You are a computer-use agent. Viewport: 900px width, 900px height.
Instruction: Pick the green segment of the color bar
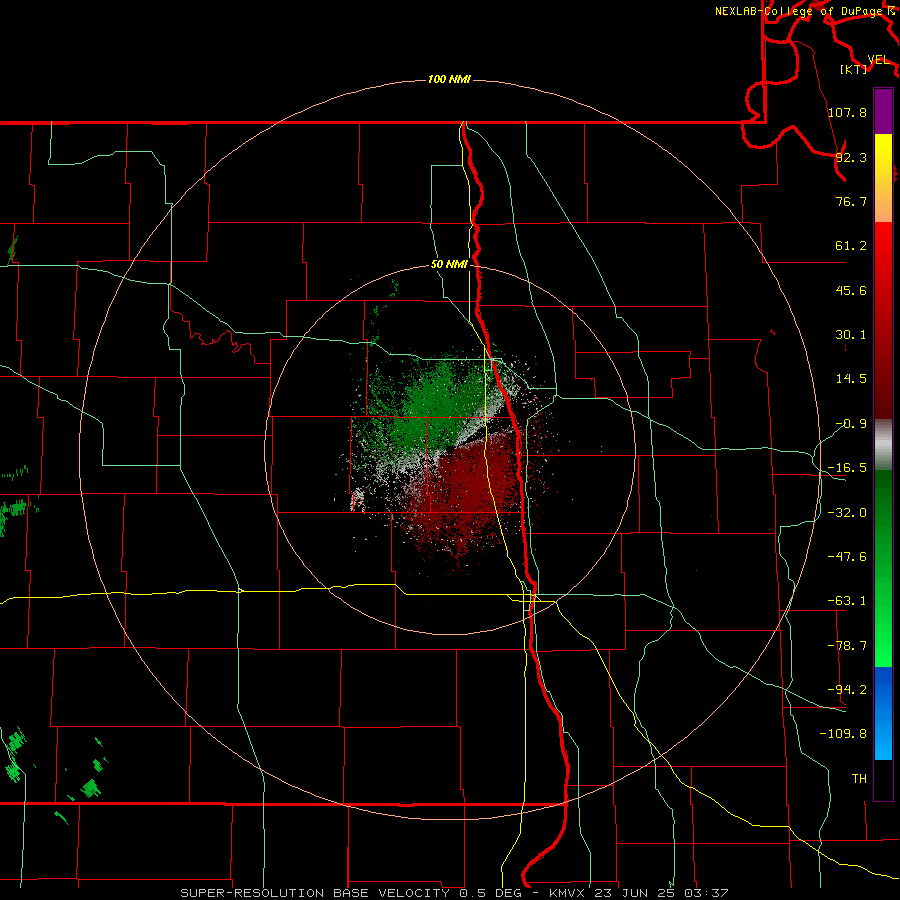click(883, 568)
